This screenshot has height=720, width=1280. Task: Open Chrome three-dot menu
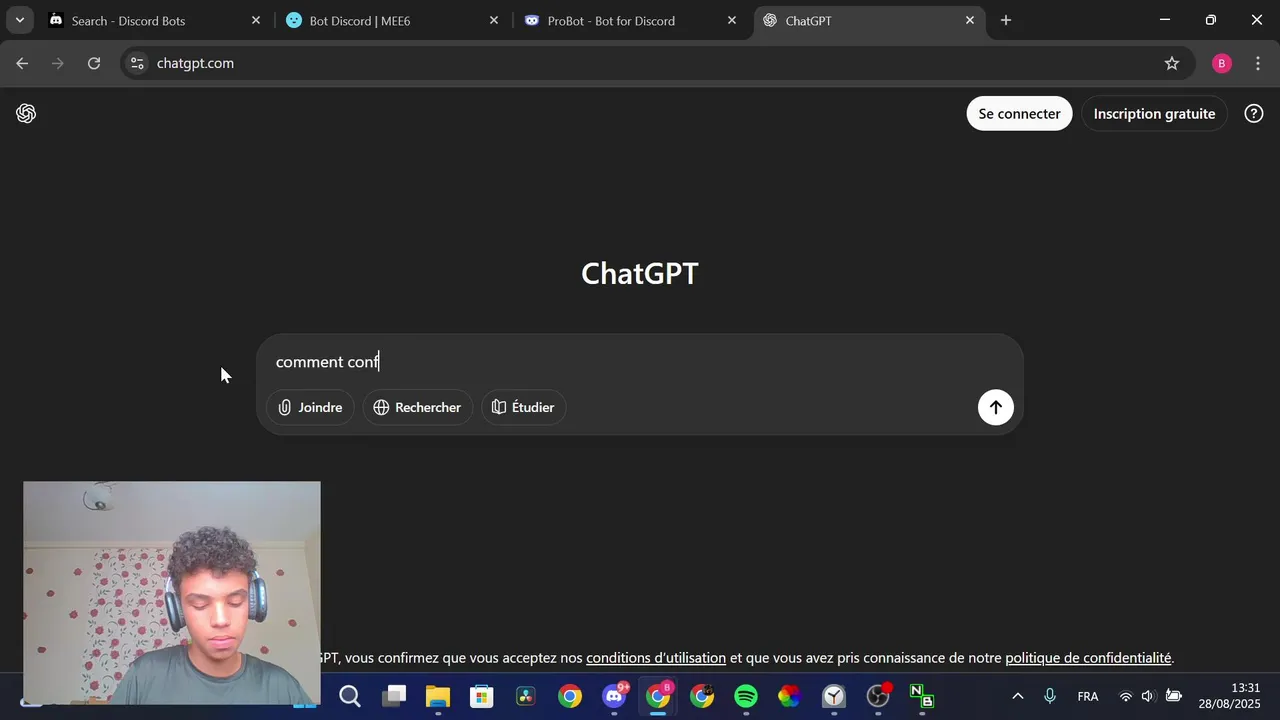(x=1258, y=63)
